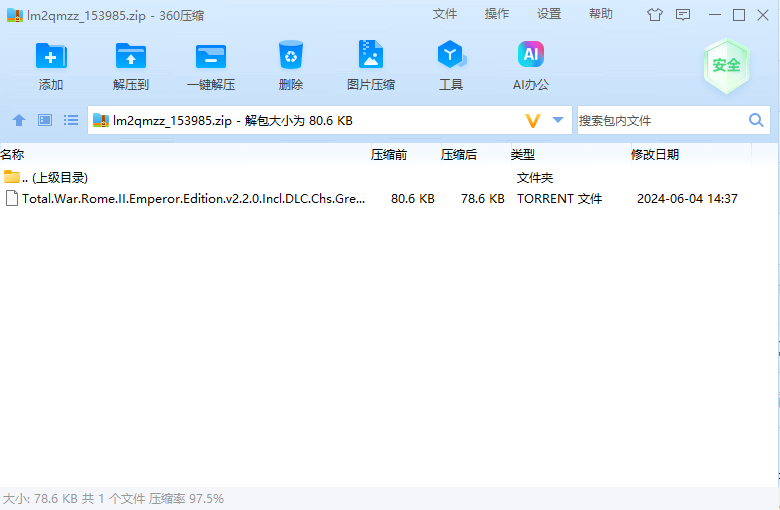
Task: Open the 操作 menu
Action: click(x=497, y=14)
